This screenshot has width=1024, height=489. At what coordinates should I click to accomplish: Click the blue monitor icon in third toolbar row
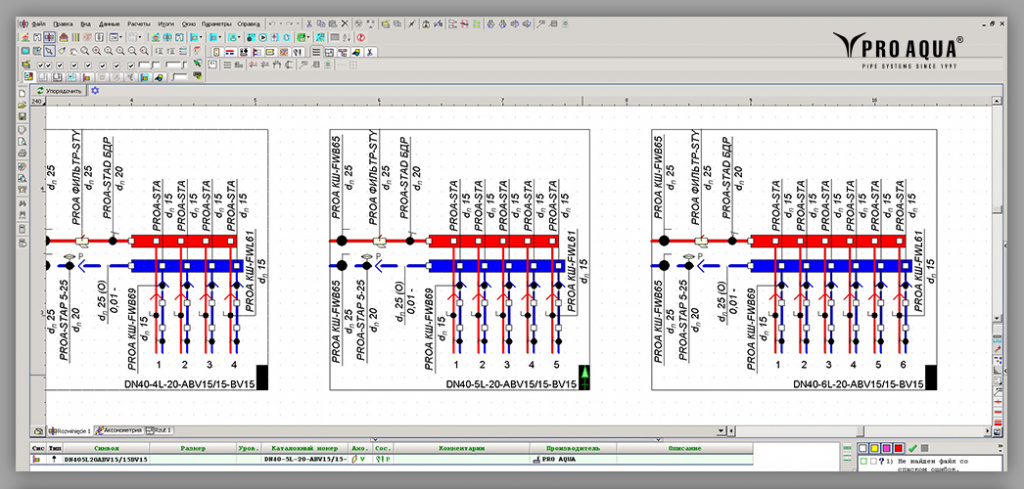pyautogui.click(x=25, y=51)
